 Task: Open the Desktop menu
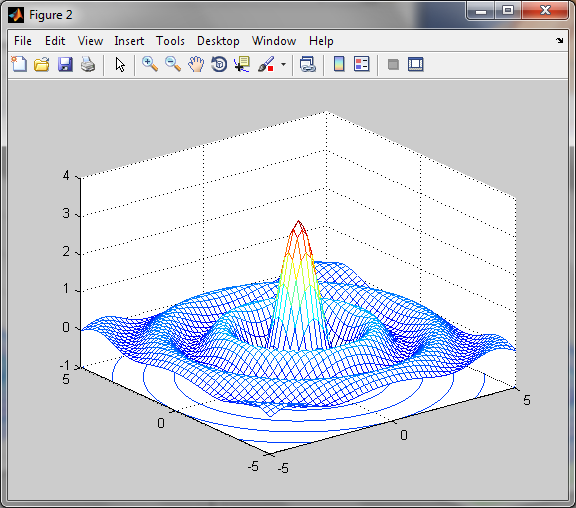(218, 41)
